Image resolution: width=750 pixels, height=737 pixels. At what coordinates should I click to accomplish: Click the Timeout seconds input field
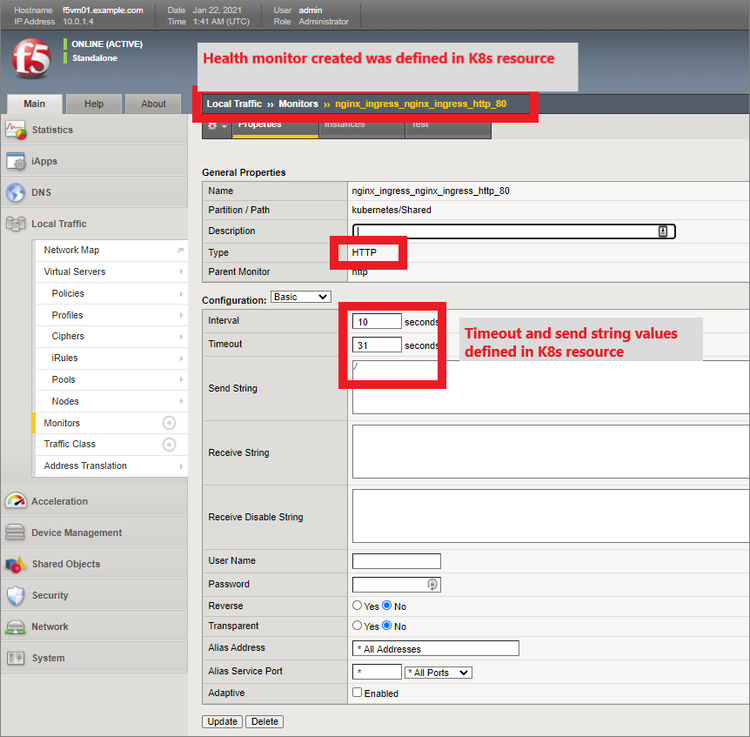pyautogui.click(x=377, y=345)
